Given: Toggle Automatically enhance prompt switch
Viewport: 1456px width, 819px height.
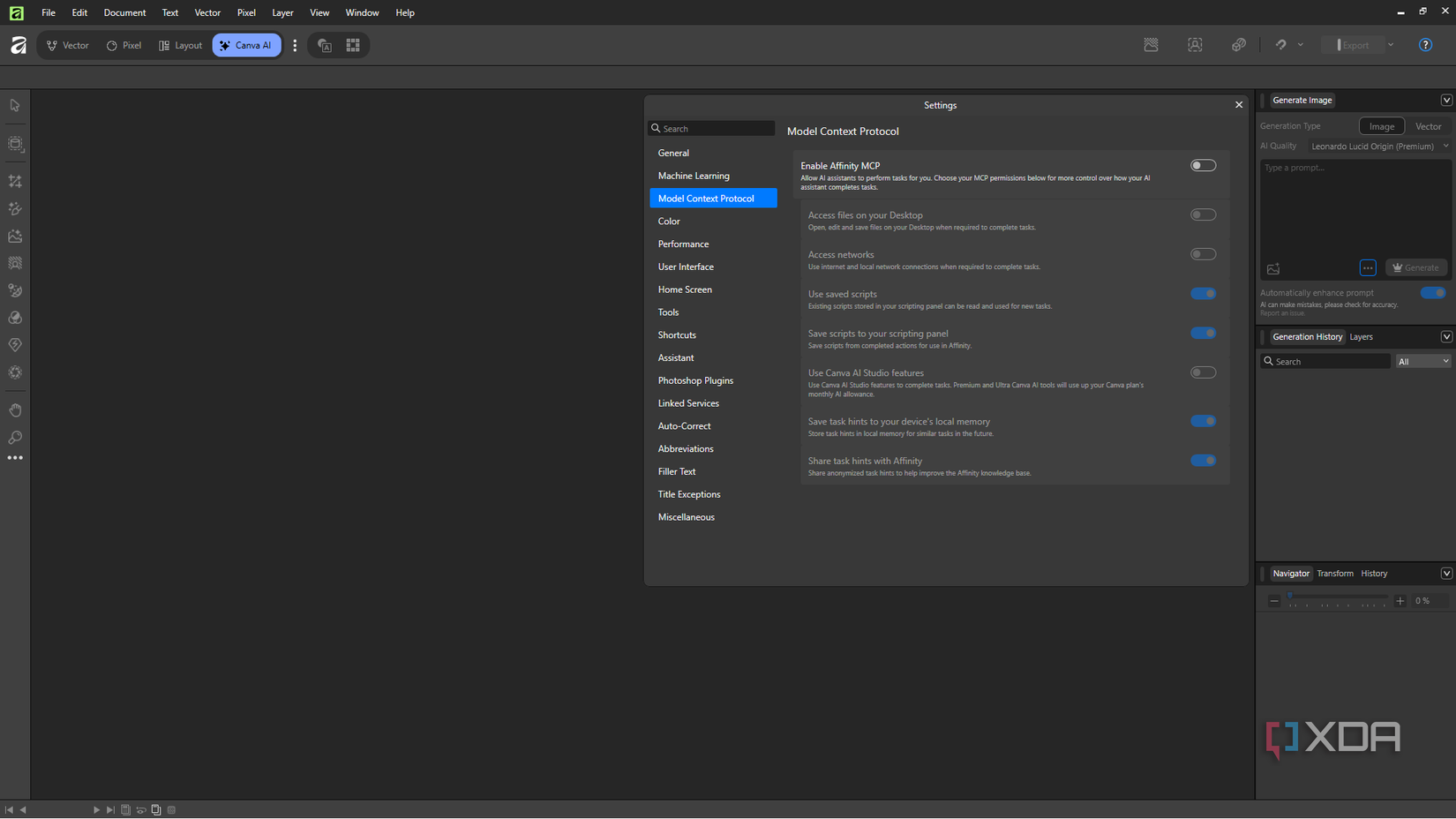Looking at the screenshot, I should tap(1433, 293).
